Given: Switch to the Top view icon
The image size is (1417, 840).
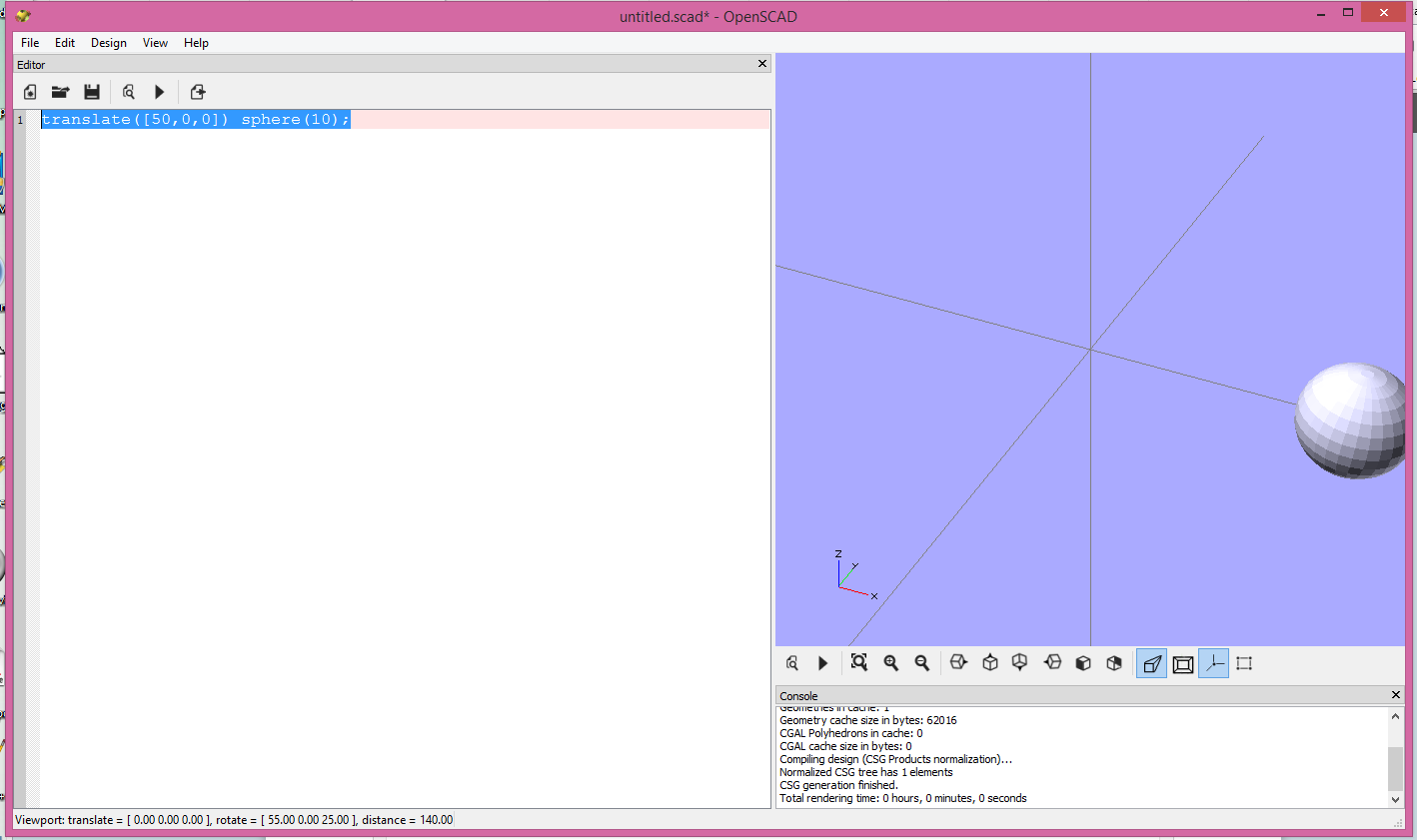Looking at the screenshot, I should (x=989, y=662).
